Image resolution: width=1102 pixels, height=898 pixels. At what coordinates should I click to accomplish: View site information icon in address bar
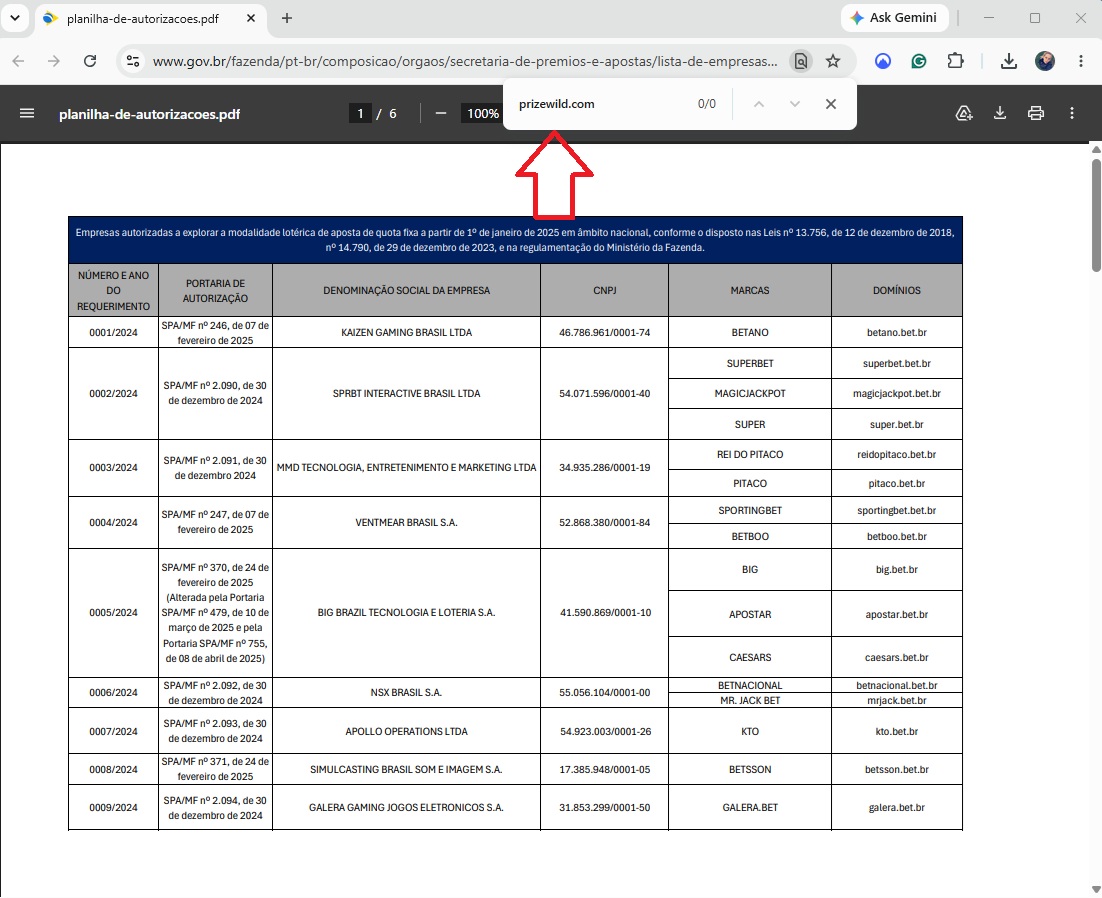(133, 61)
